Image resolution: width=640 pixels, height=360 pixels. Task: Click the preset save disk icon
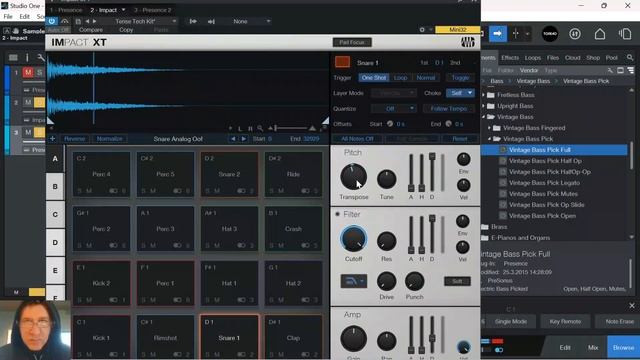tap(78, 21)
